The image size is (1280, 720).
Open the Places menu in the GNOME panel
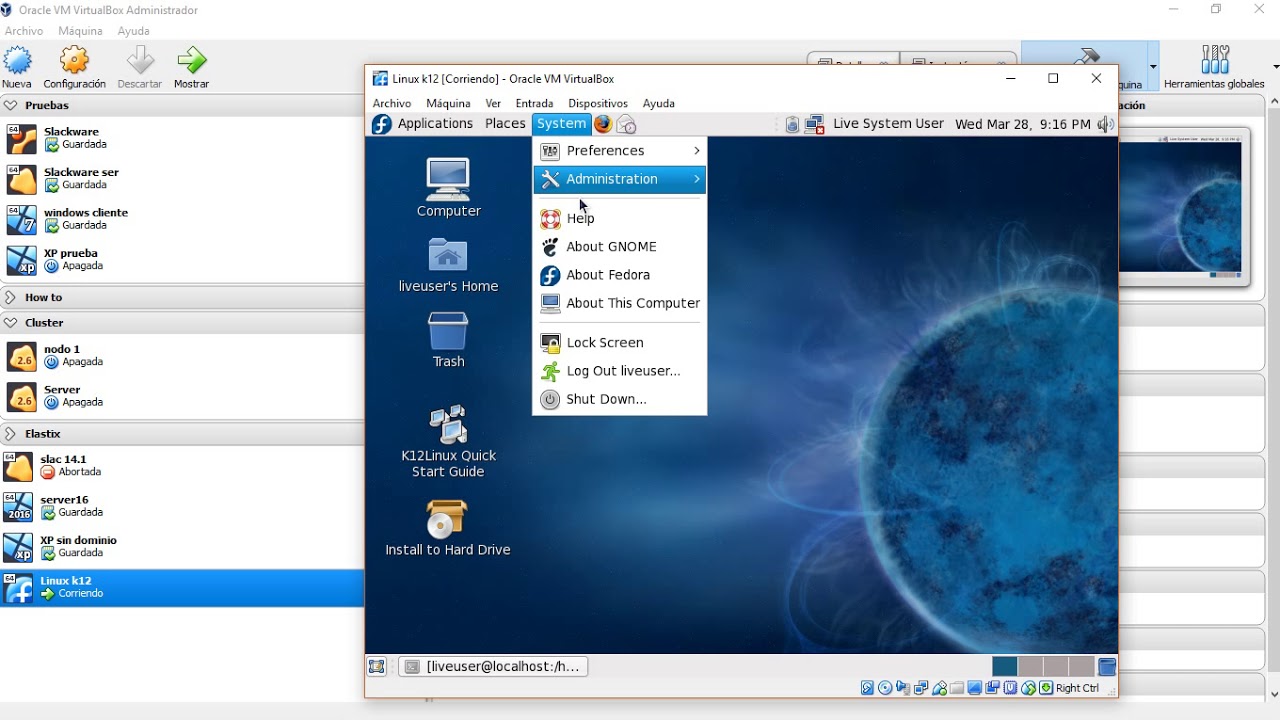[x=505, y=124]
